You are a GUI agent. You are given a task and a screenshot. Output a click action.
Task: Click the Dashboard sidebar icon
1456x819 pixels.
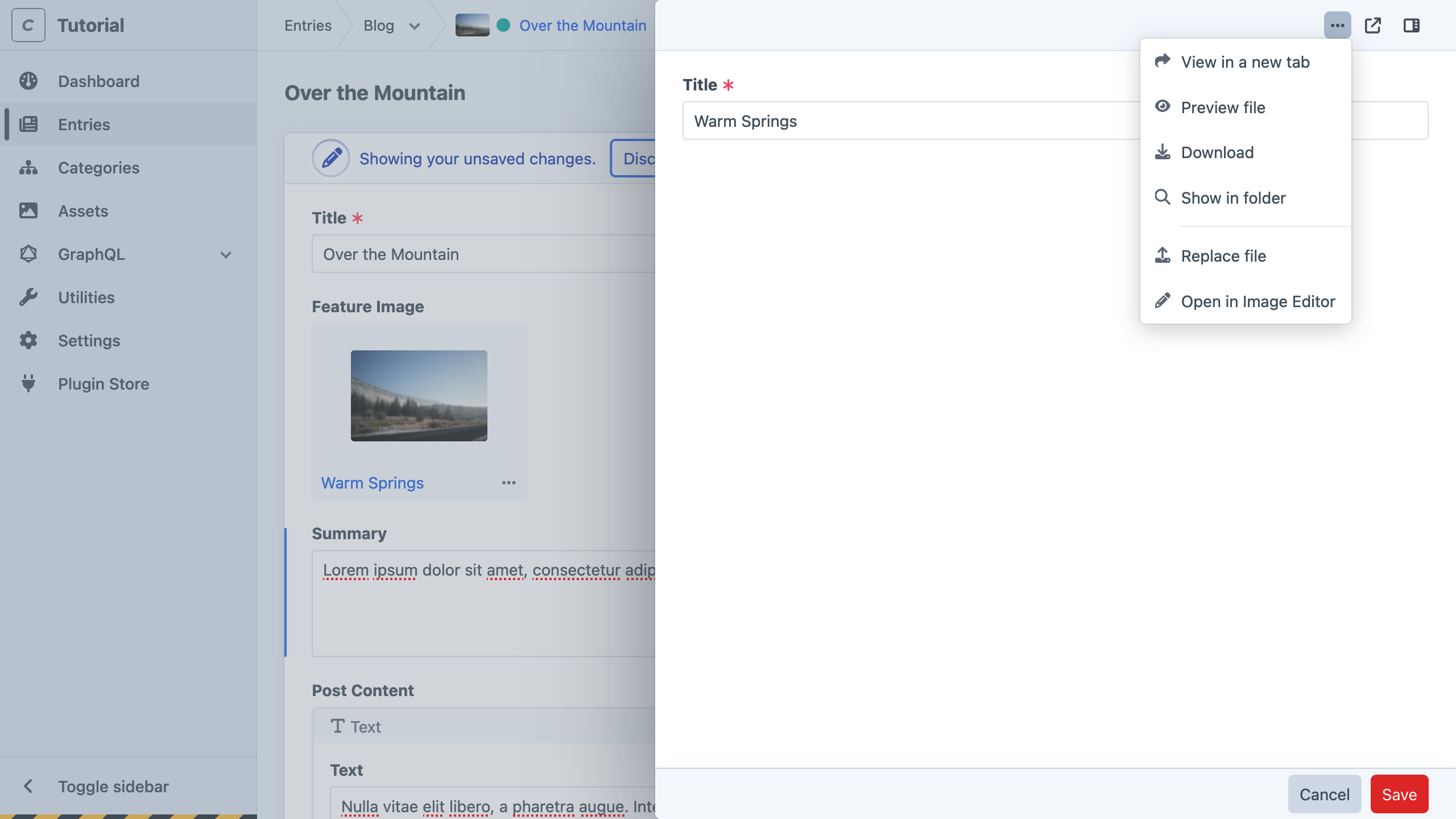tap(29, 82)
